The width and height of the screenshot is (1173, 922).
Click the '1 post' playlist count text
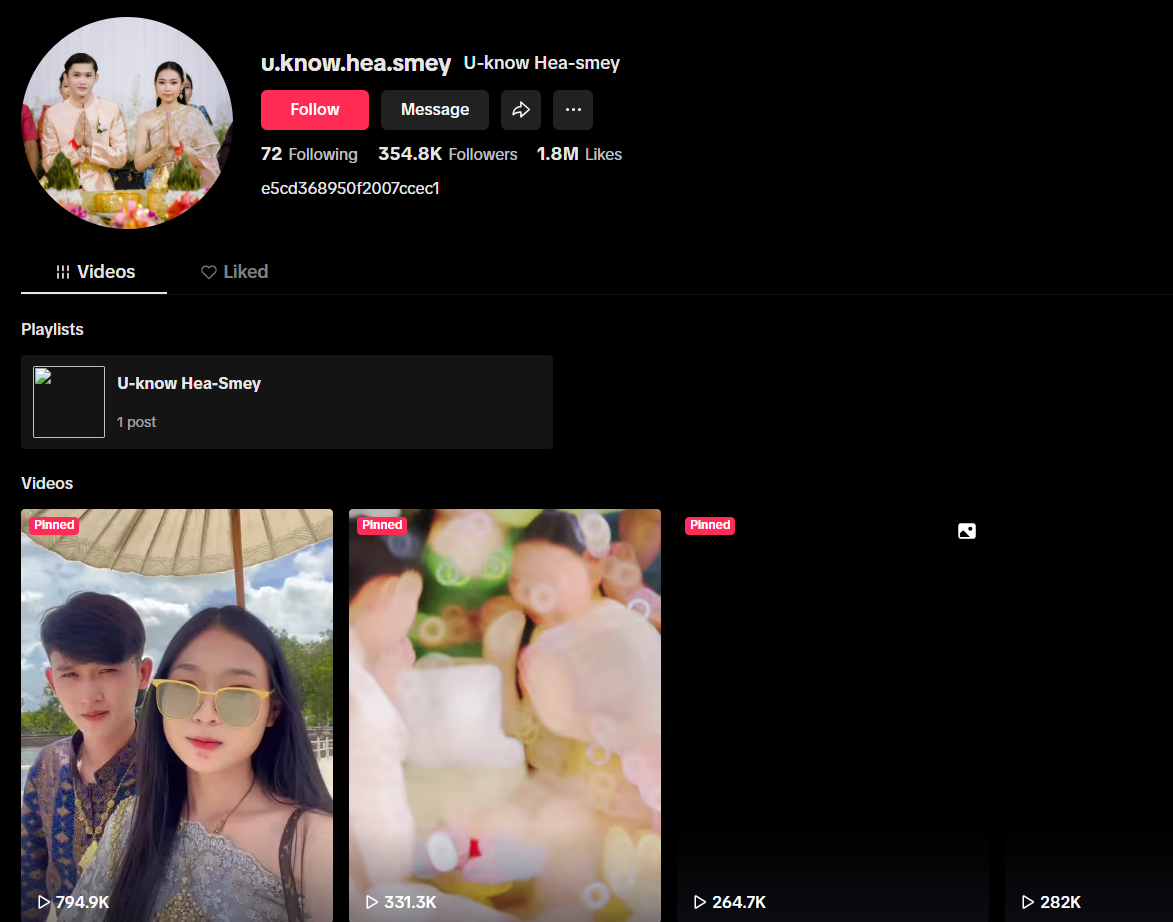[x=136, y=422]
